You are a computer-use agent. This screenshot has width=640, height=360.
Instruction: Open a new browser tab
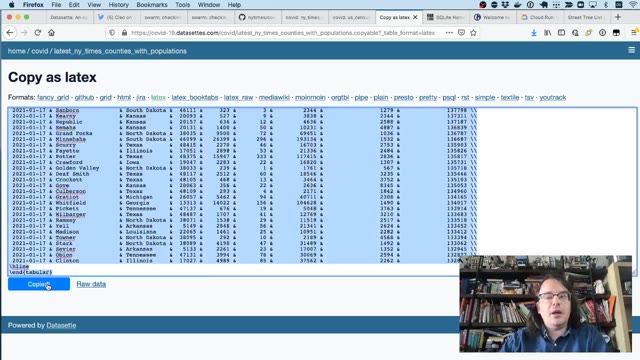618,17
